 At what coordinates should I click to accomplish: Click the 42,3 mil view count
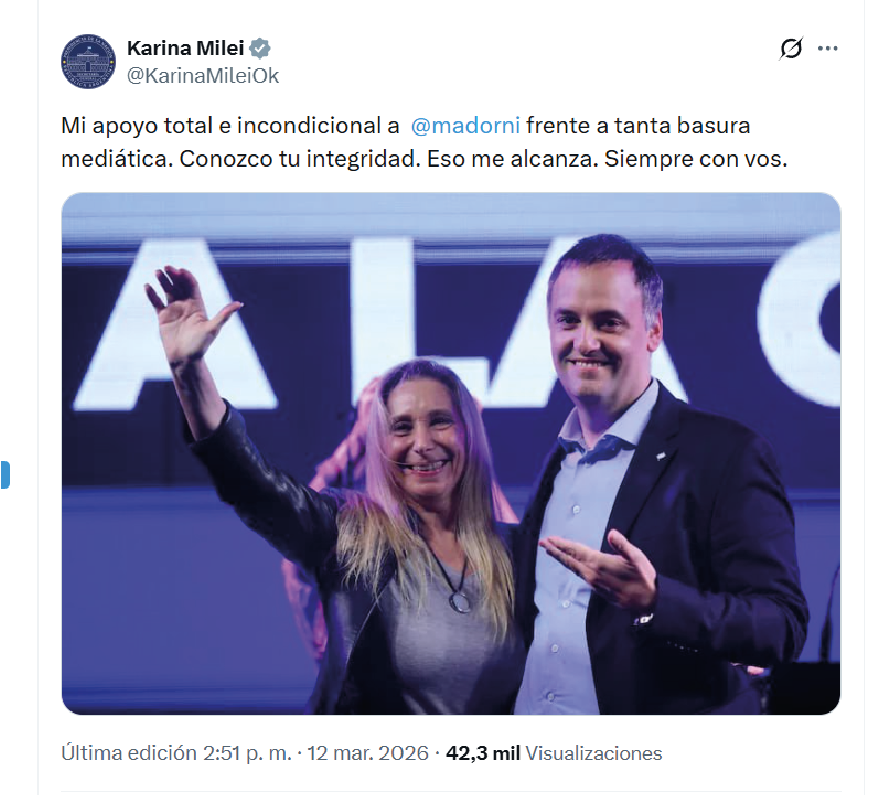[x=483, y=753]
